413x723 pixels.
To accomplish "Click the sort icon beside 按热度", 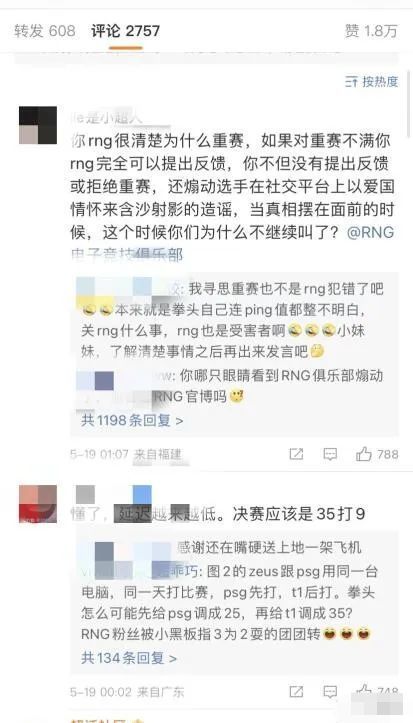I will (351, 82).
